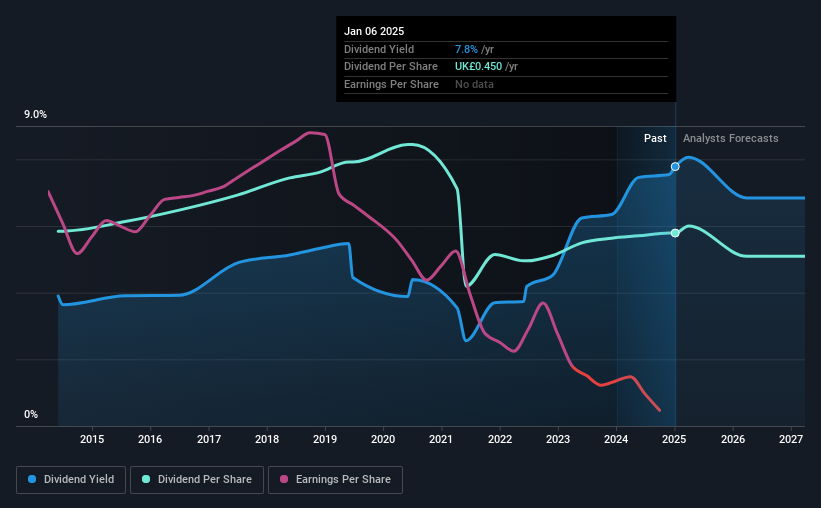Click the UK£0.450 dividend per share value
The image size is (821, 508).
point(478,67)
